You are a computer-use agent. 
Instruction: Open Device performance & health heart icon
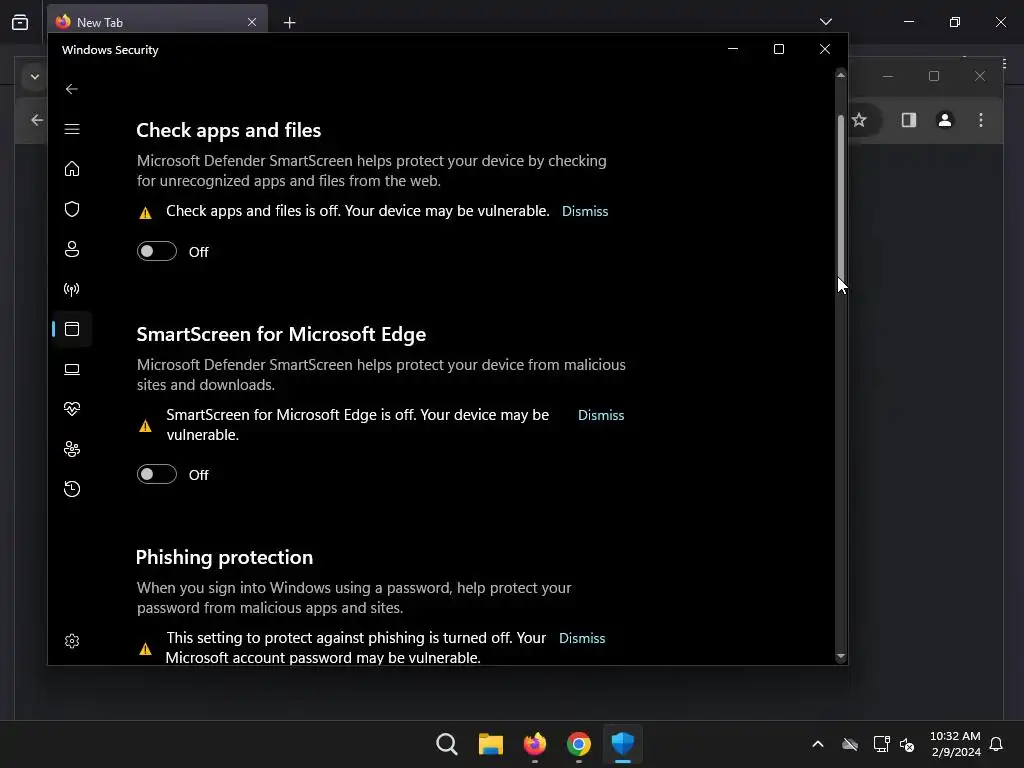coord(72,409)
